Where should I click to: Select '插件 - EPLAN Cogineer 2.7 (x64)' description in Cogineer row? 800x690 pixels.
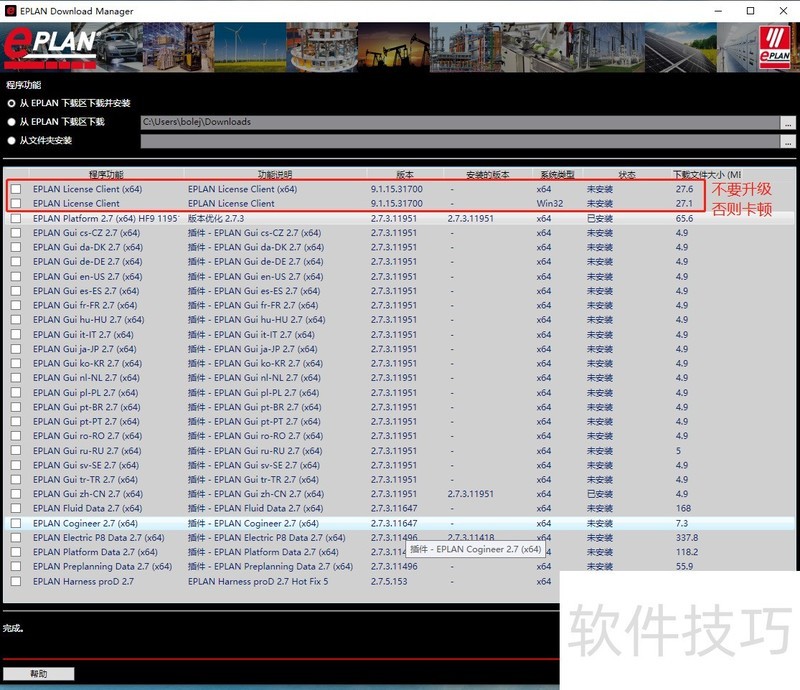coord(253,523)
